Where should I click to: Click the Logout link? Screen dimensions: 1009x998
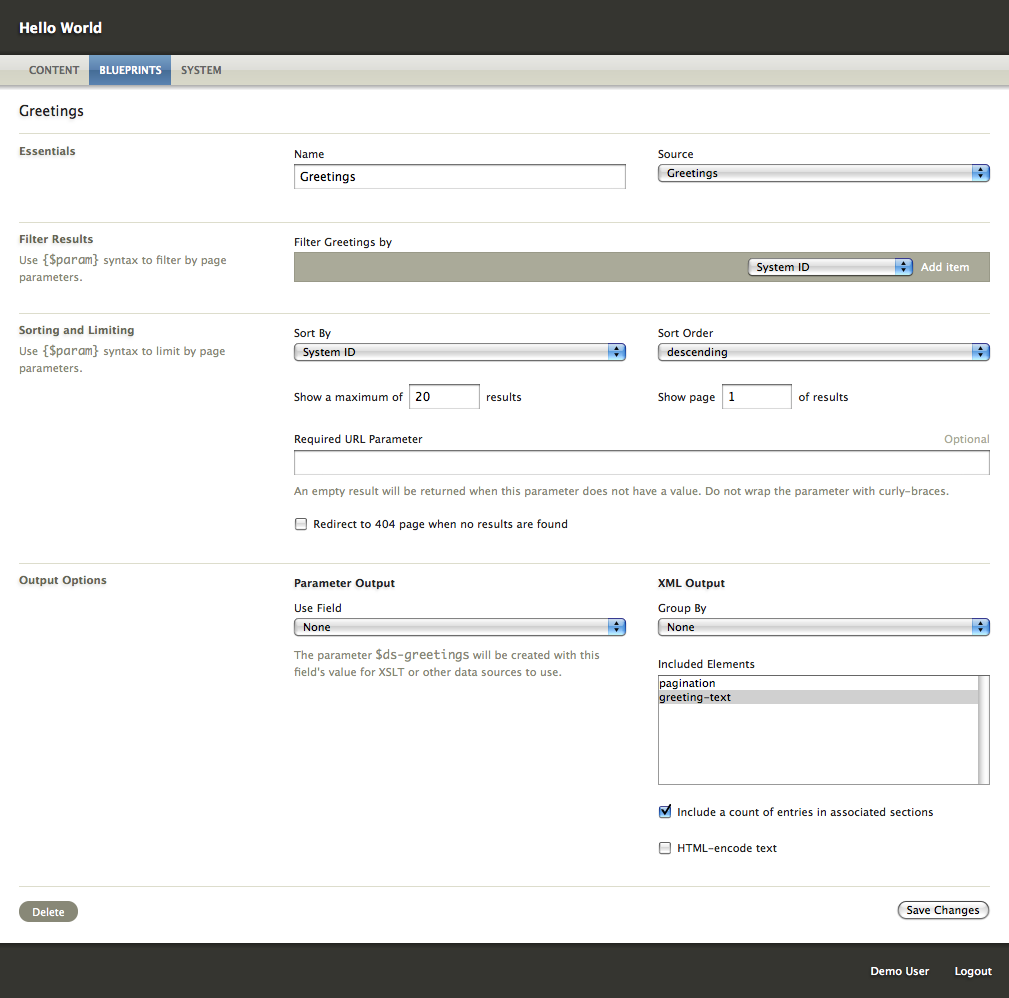click(972, 971)
